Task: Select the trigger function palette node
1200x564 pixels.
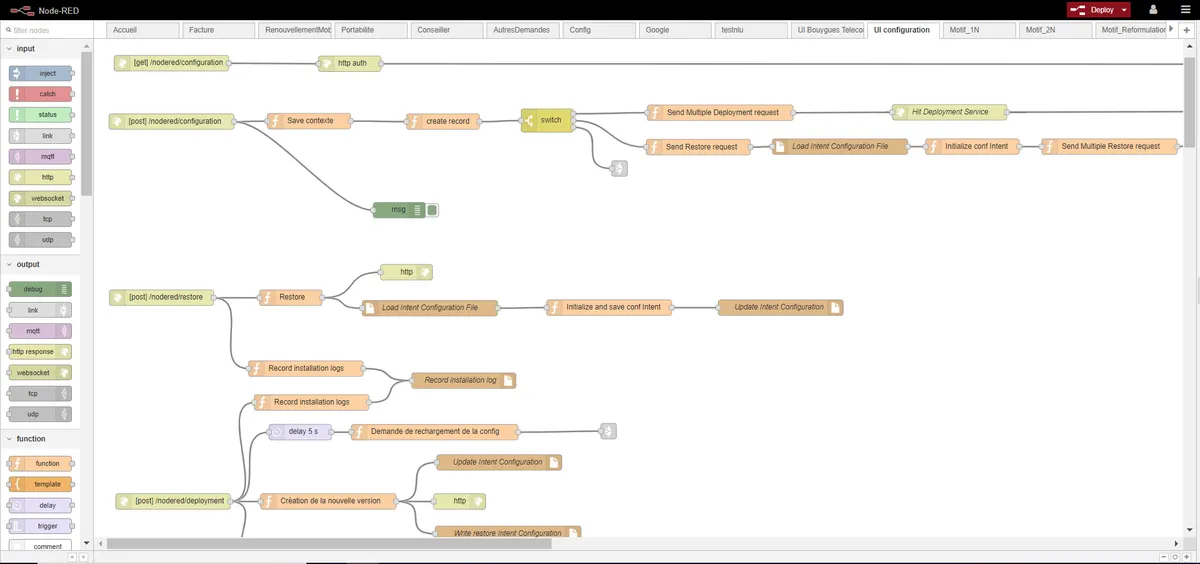Action: [x=41, y=526]
